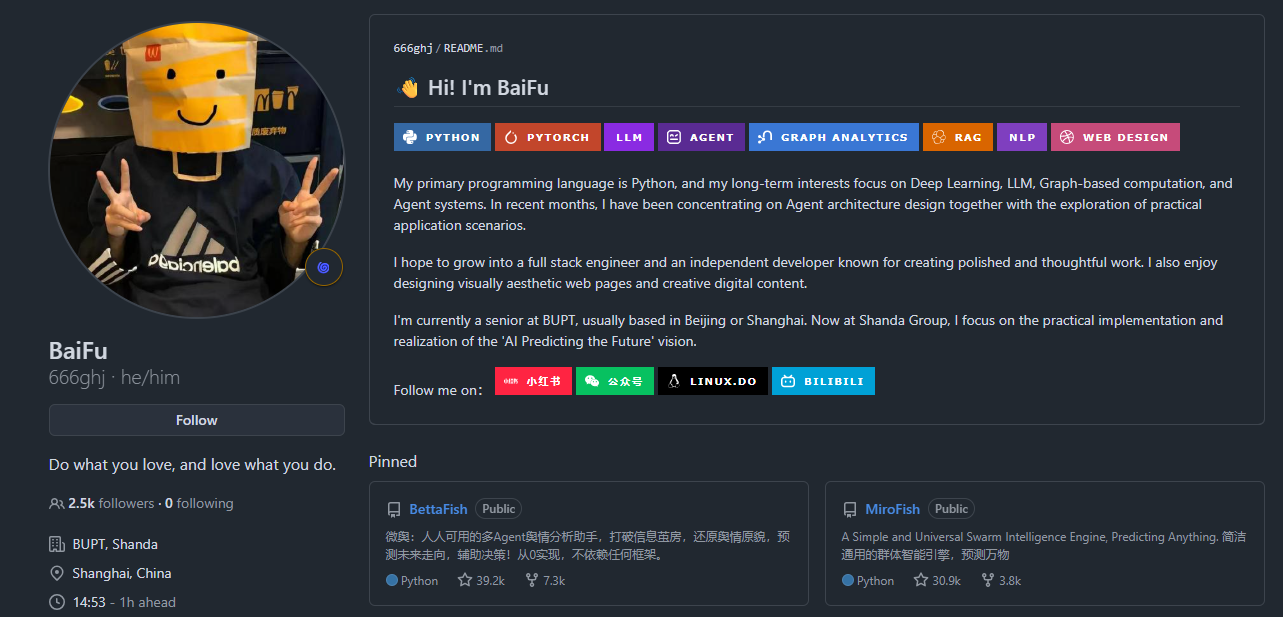Image resolution: width=1283 pixels, height=617 pixels.
Task: Open BettaFish stargazers 39.2k
Action: click(x=481, y=580)
